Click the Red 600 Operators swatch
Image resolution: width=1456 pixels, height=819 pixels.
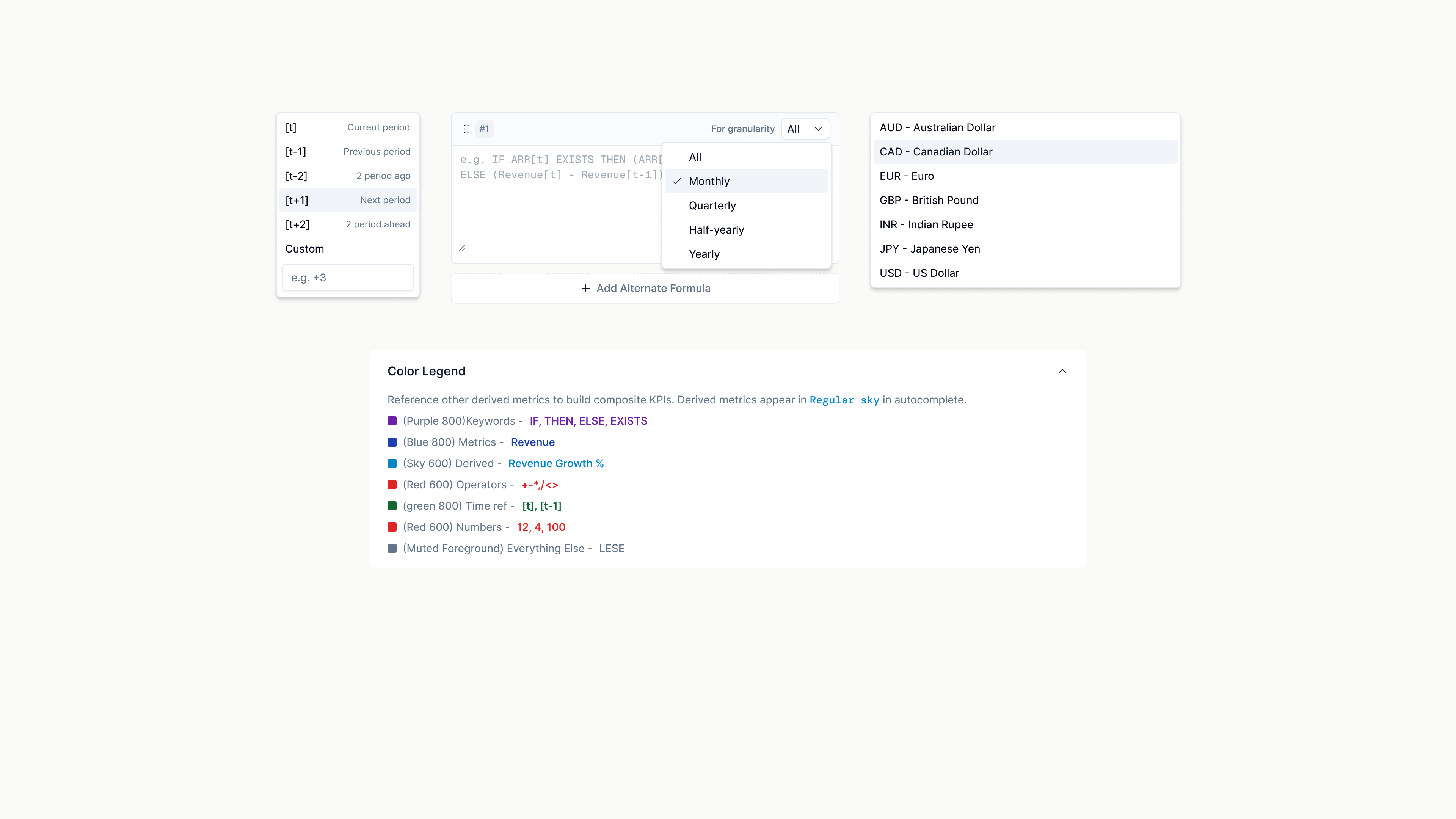(x=392, y=485)
